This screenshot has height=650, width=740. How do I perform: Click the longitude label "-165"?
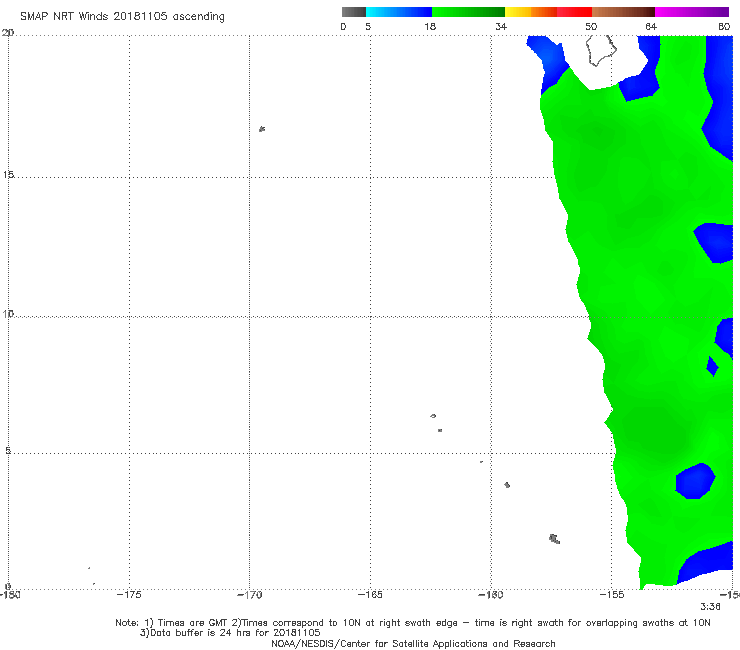point(370,595)
